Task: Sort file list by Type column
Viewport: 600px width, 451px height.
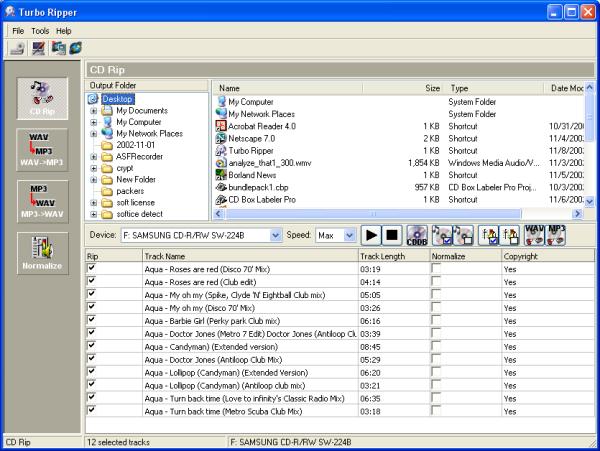Action: [x=494, y=88]
